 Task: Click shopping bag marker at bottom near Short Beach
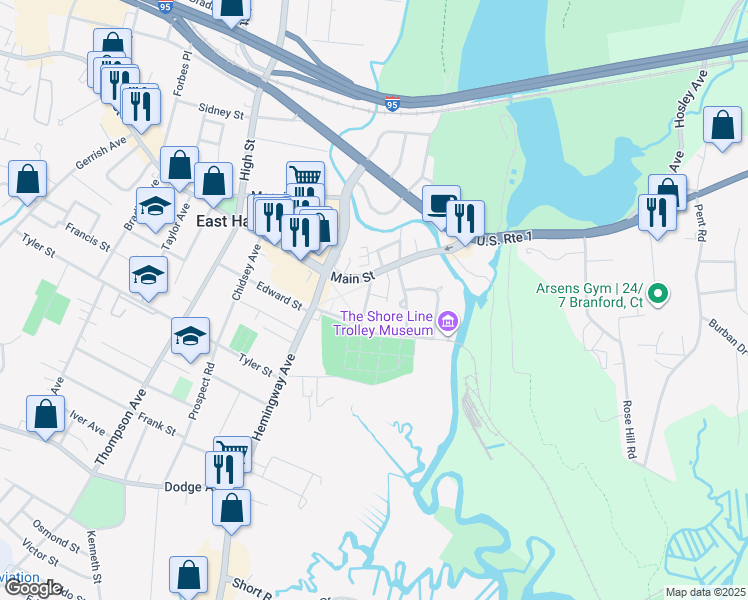click(x=188, y=575)
